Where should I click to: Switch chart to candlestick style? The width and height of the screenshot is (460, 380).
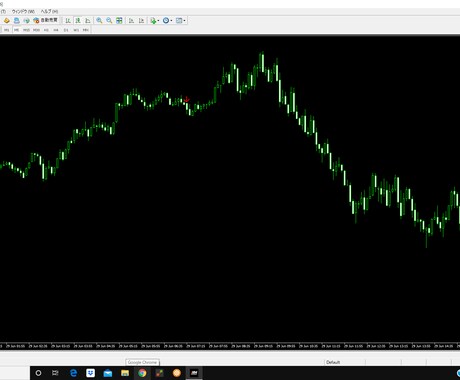[x=78, y=21]
